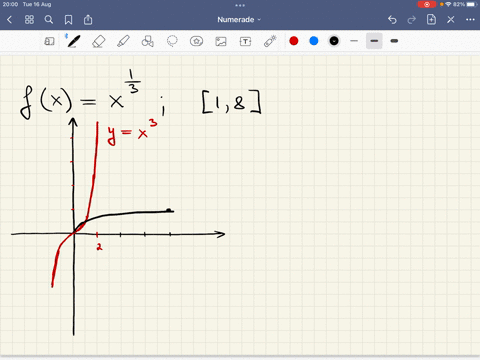
Task: Select the Highlighter tool
Action: pyautogui.click(x=123, y=41)
